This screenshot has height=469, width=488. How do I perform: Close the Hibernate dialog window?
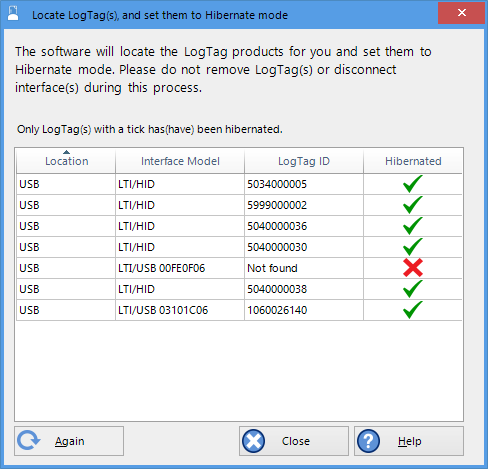tap(461, 13)
